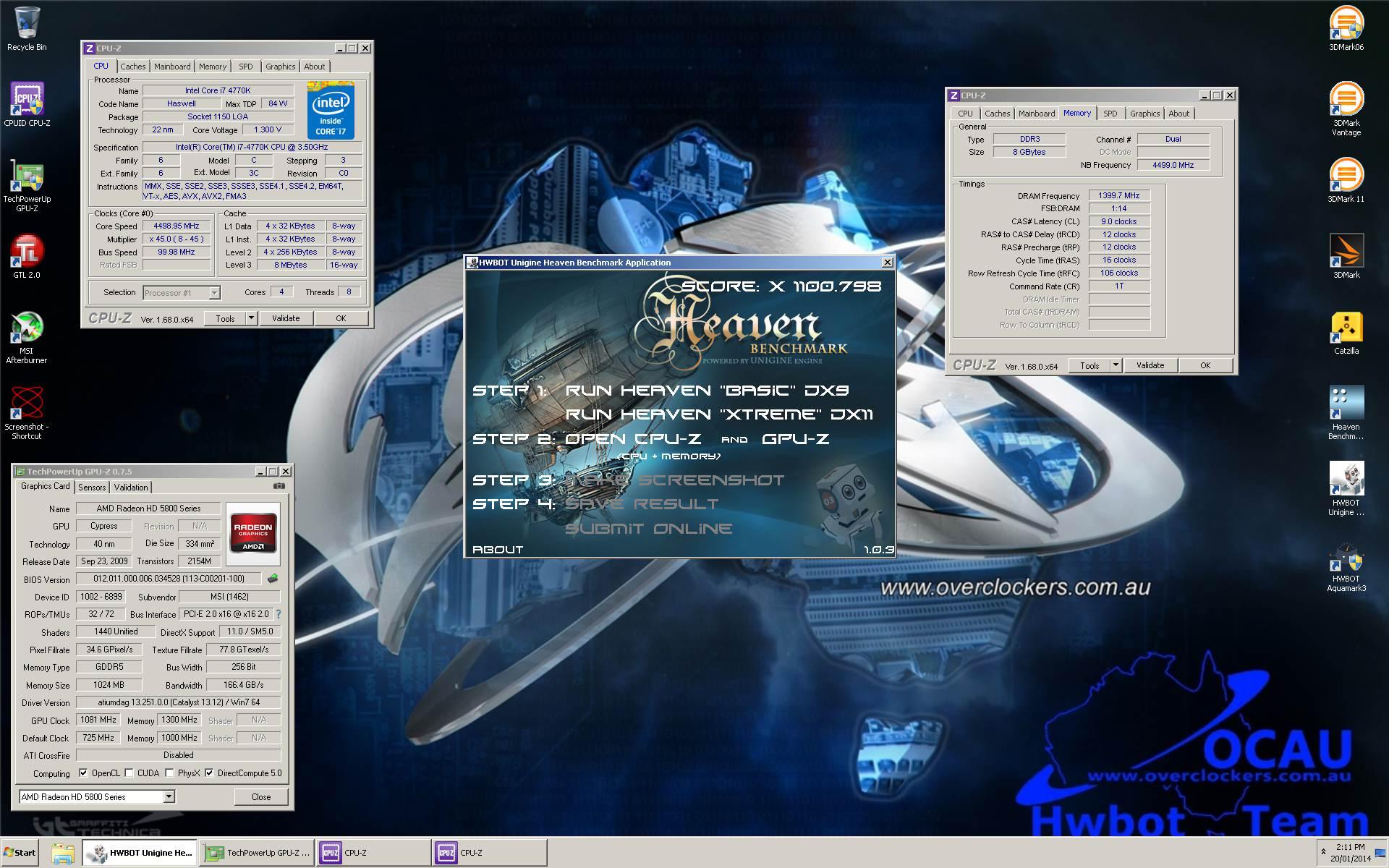
Task: Launch Heaven Benchmark desktop icon
Action: pyautogui.click(x=1346, y=412)
